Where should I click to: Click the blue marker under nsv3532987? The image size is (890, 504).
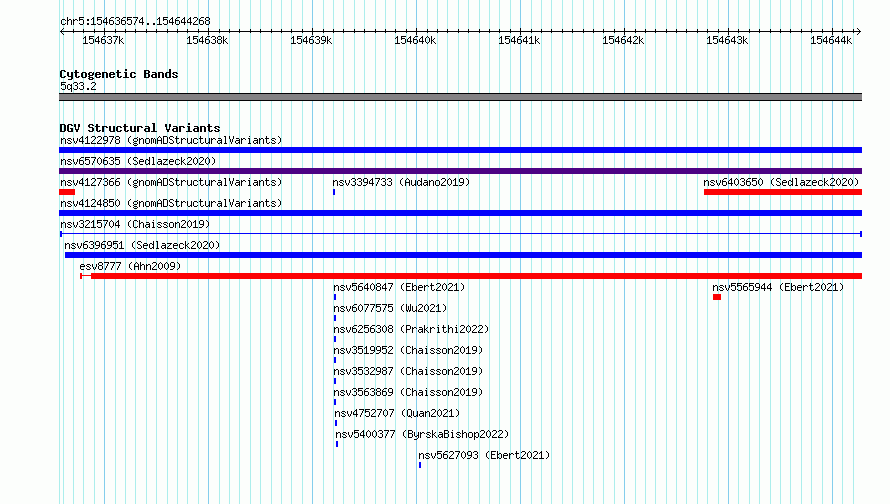tap(335, 381)
